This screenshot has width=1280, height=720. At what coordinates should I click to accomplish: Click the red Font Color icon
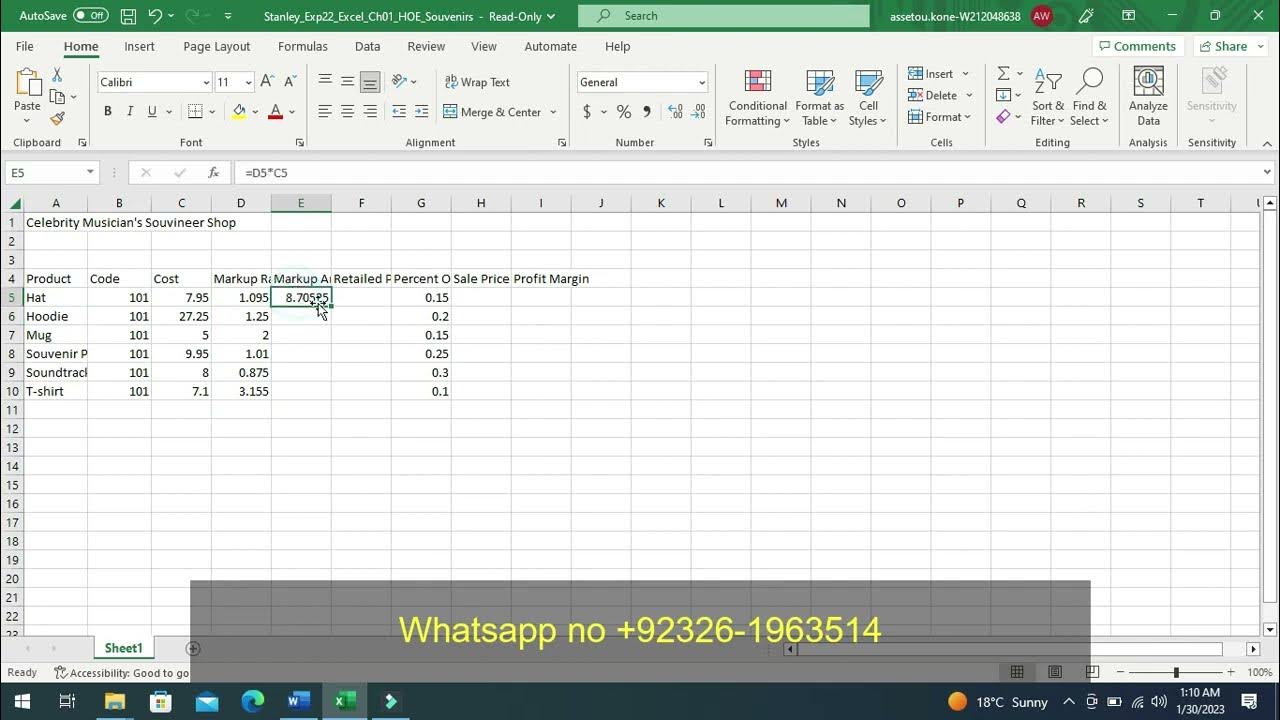[275, 112]
